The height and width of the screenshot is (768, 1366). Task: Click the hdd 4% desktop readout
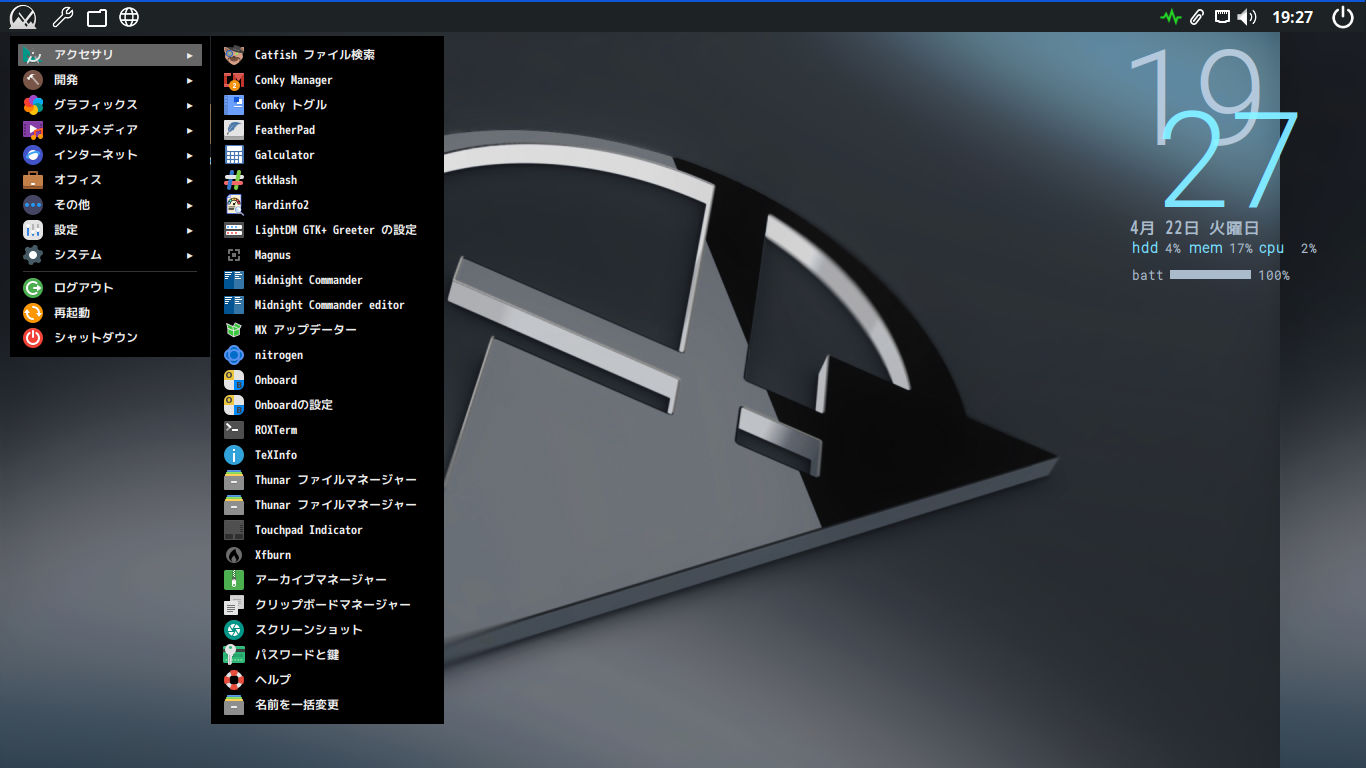[x=1156, y=248]
